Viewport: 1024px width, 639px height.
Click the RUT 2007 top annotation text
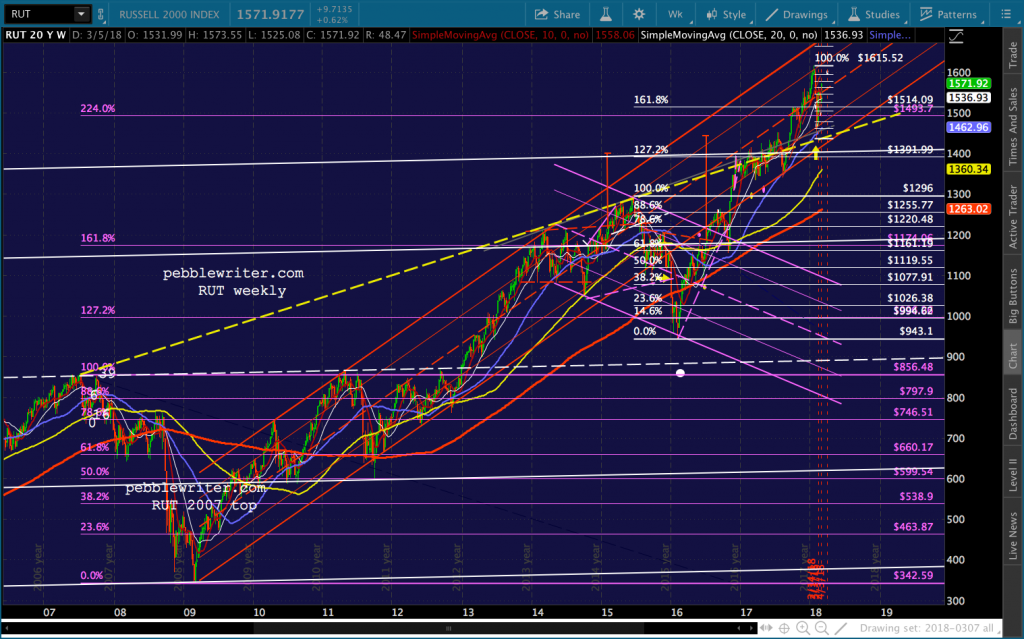(x=204, y=505)
